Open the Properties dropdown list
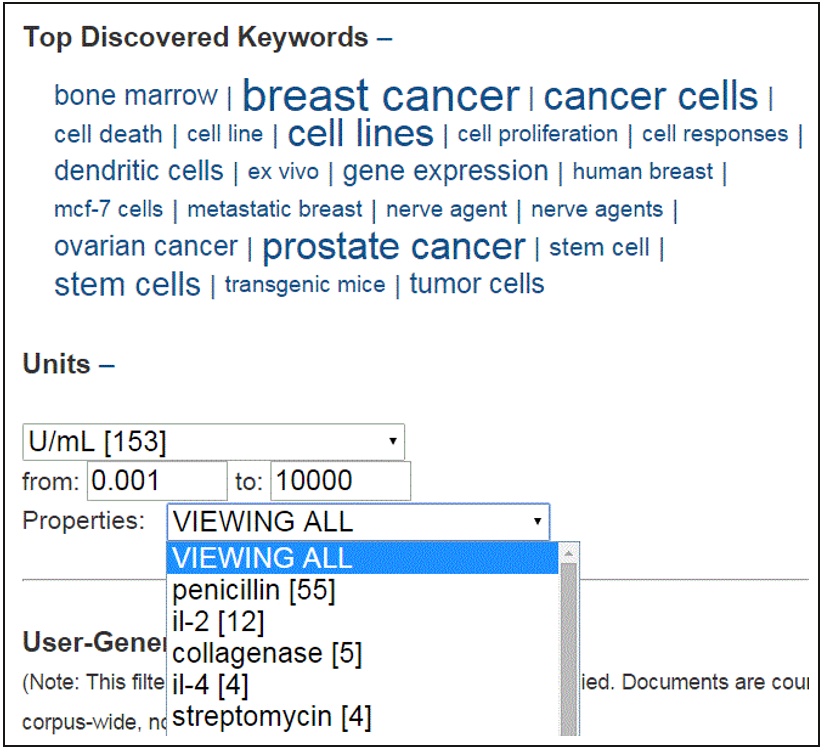The width and height of the screenshot is (825, 752). pos(537,521)
